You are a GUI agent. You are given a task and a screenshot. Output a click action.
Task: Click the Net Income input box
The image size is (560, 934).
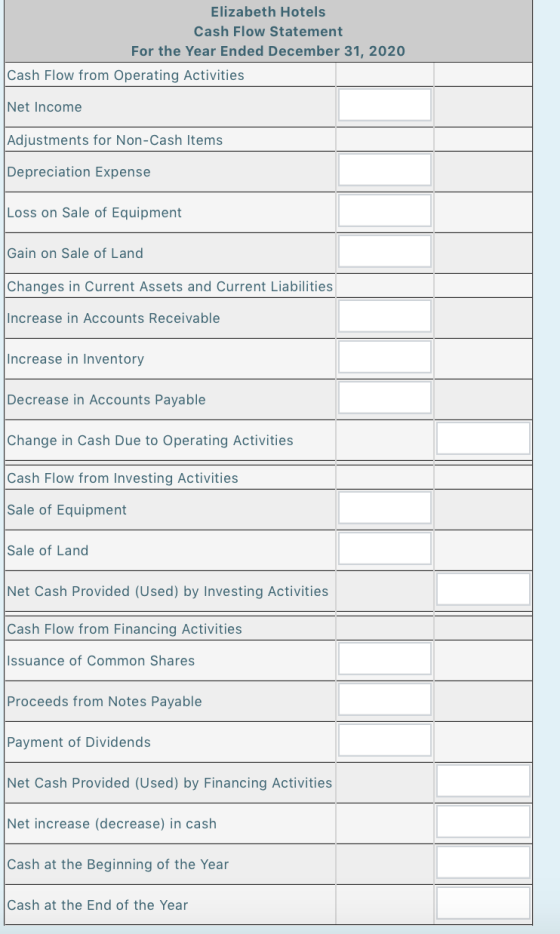(x=384, y=105)
